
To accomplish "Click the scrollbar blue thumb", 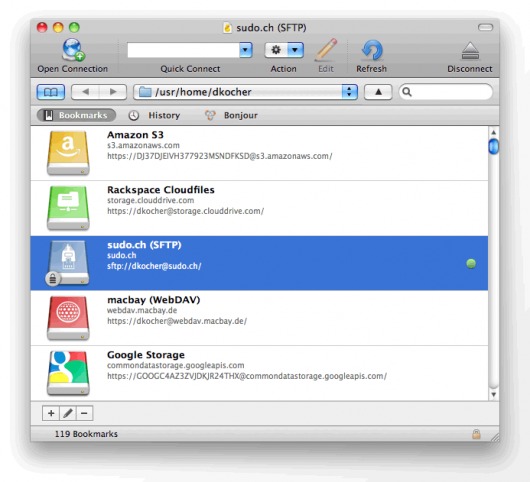I will pos(493,146).
